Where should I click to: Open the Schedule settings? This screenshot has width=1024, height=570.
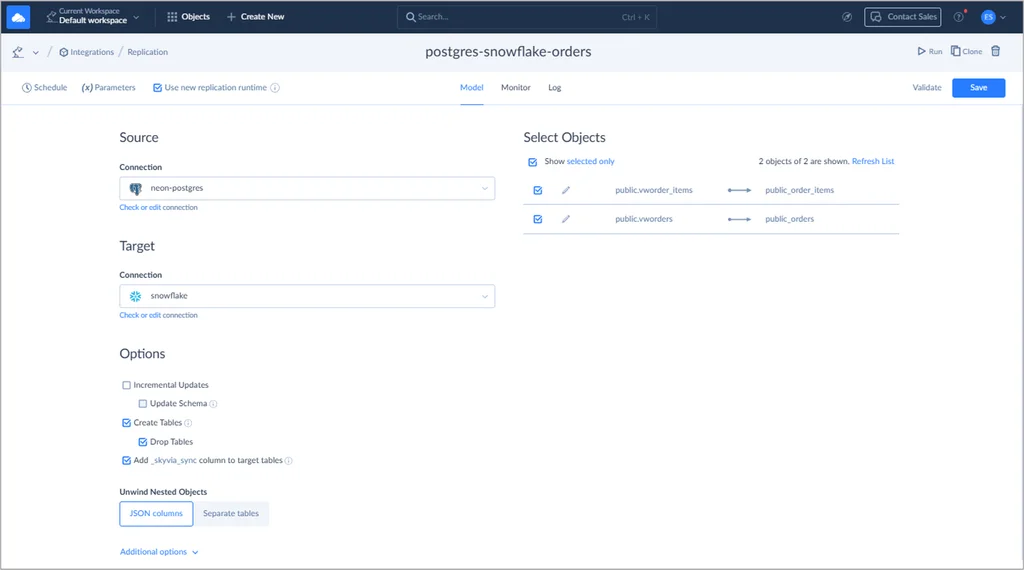point(44,87)
